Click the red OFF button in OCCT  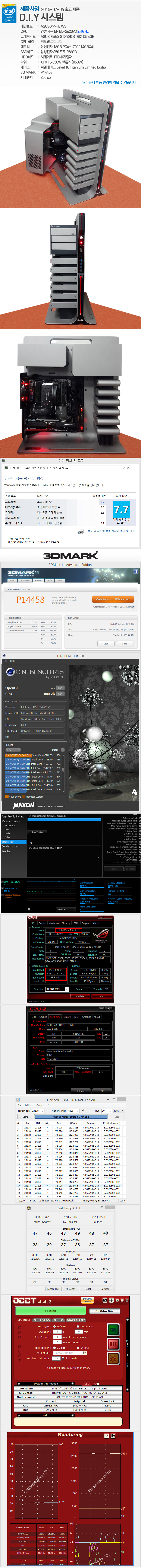[x=113, y=1344]
